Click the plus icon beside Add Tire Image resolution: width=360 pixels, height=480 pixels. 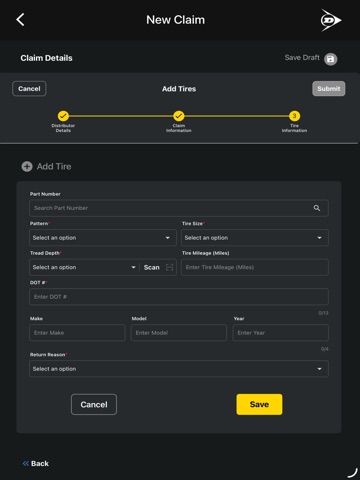pyautogui.click(x=27, y=166)
